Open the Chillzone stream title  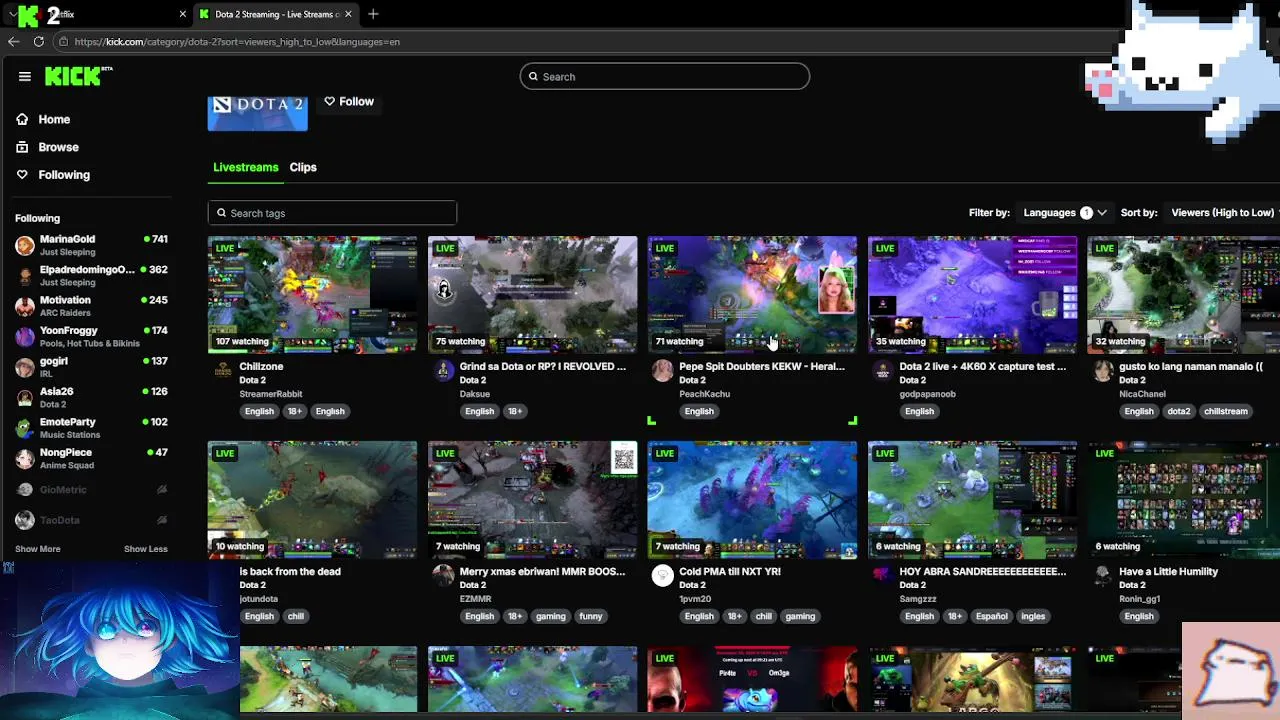[x=261, y=366]
